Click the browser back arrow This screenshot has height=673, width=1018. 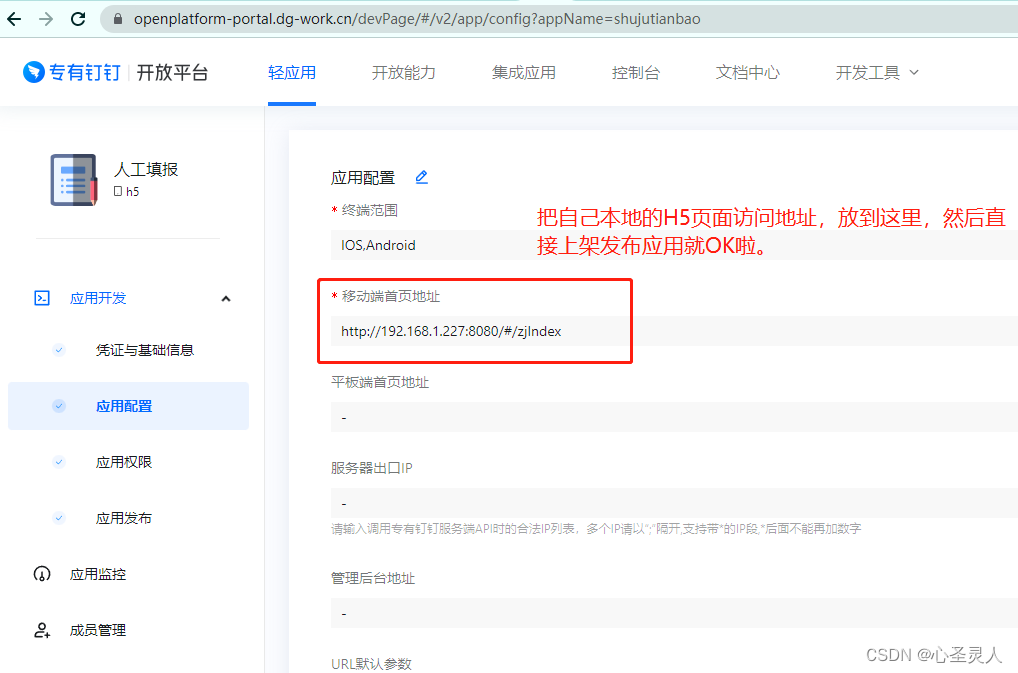point(15,18)
